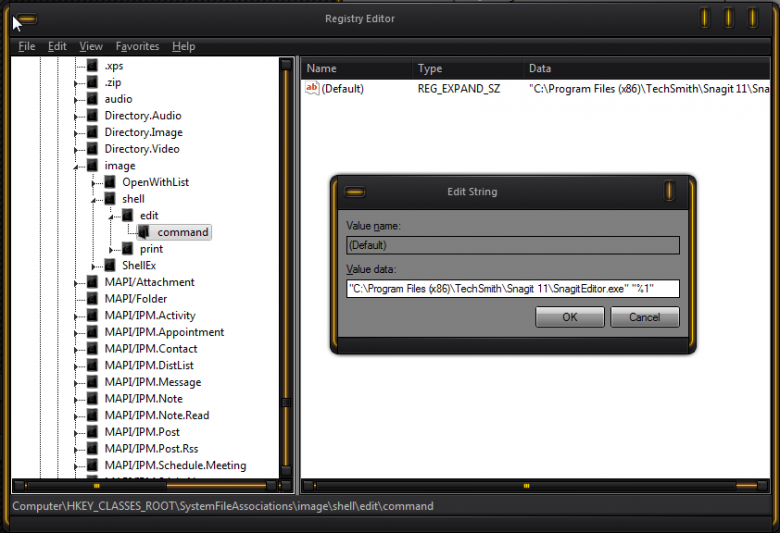Select the MAPI/IPM.Note.Read key label
Image resolution: width=780 pixels, height=533 pixels.
point(157,416)
